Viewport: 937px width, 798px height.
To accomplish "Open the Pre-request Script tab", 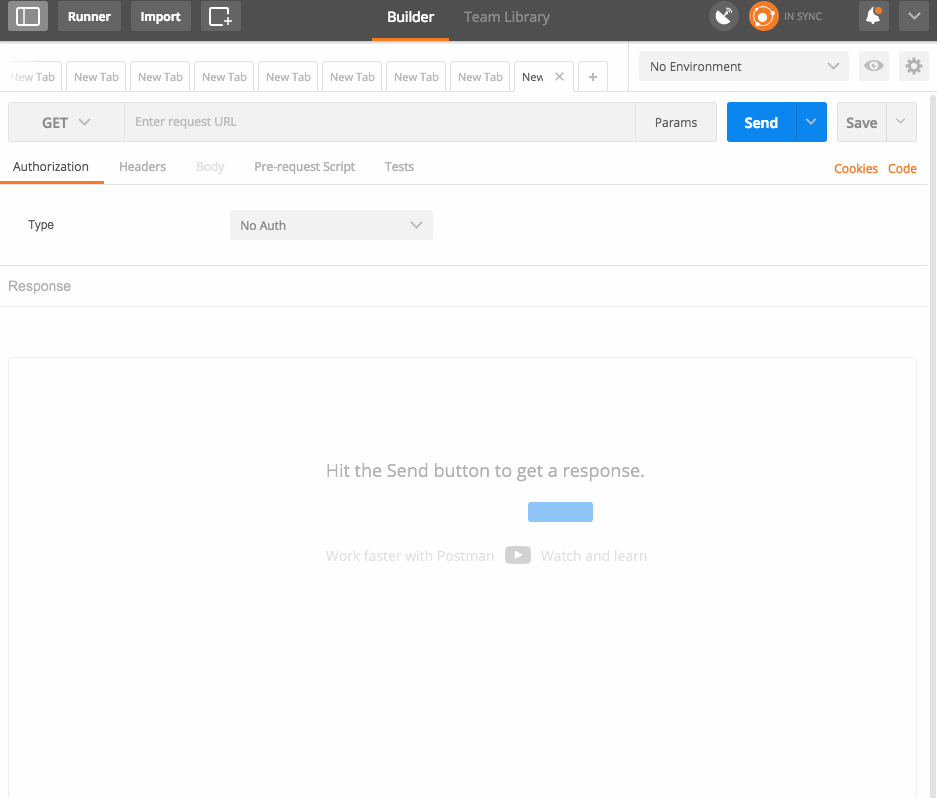I will (x=304, y=167).
